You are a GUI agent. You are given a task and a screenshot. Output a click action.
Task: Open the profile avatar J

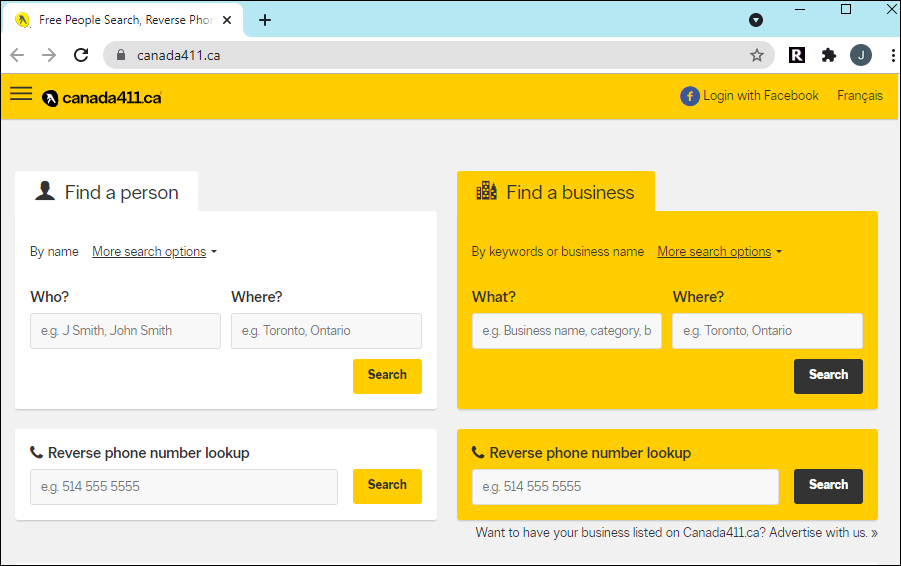pyautogui.click(x=861, y=55)
